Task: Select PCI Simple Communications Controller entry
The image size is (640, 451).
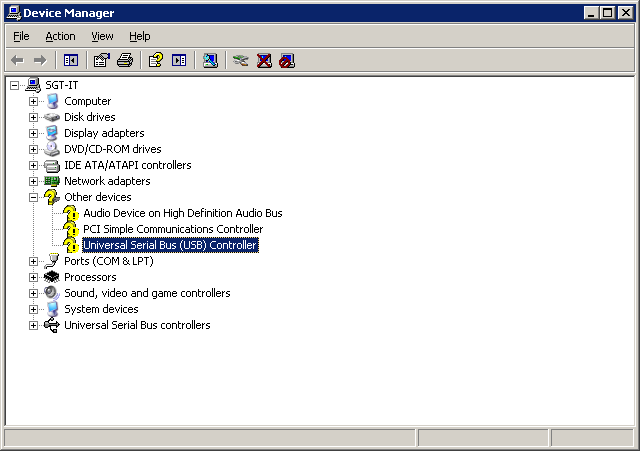Action: (x=173, y=229)
